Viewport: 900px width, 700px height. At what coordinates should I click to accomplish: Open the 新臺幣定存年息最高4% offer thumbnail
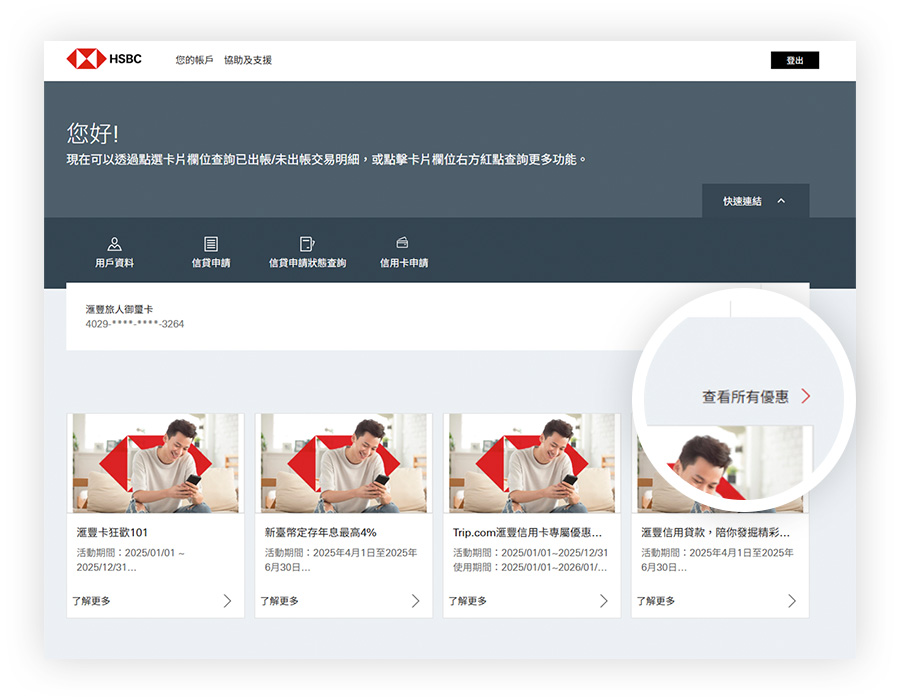click(344, 463)
